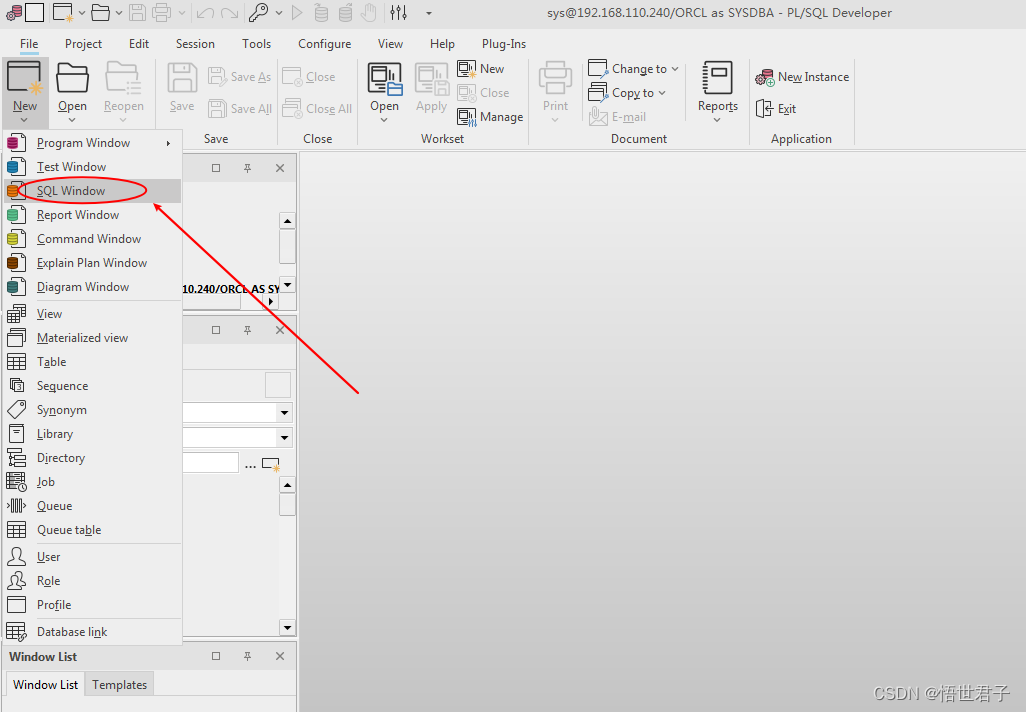This screenshot has width=1026, height=712.
Task: Click the filter text field in side panel
Action: pyautogui.click(x=210, y=463)
